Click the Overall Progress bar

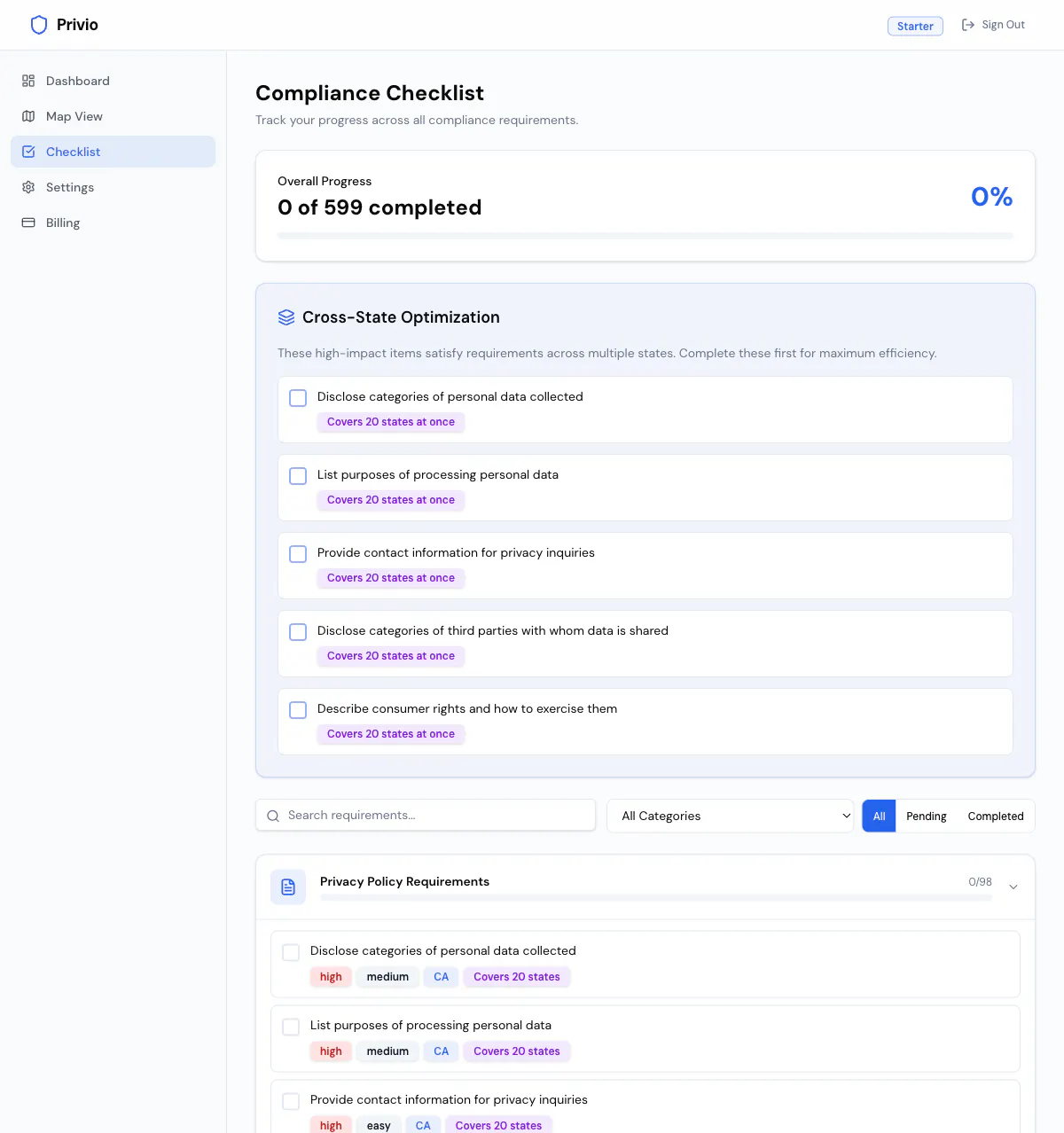coord(645,236)
